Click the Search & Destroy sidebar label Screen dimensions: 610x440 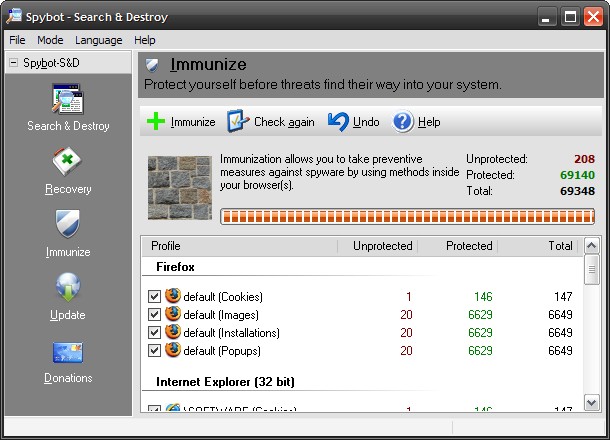click(x=68, y=126)
